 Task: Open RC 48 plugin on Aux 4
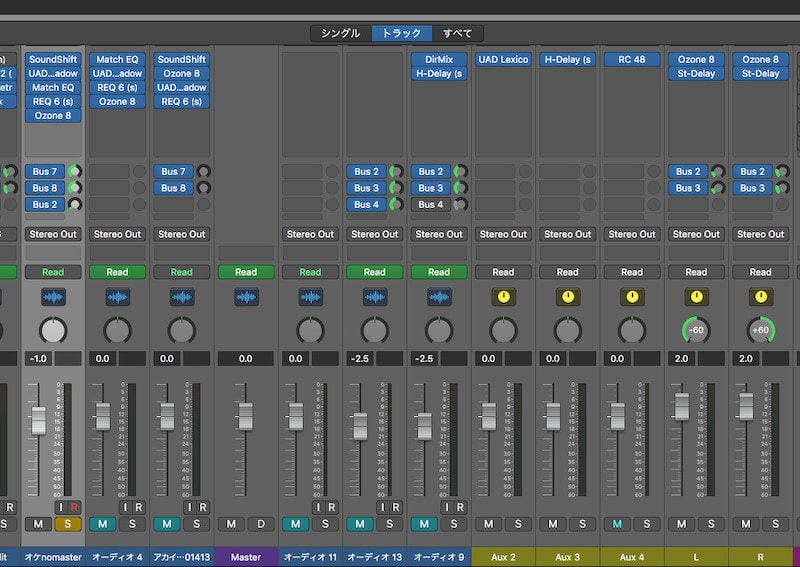pos(632,59)
